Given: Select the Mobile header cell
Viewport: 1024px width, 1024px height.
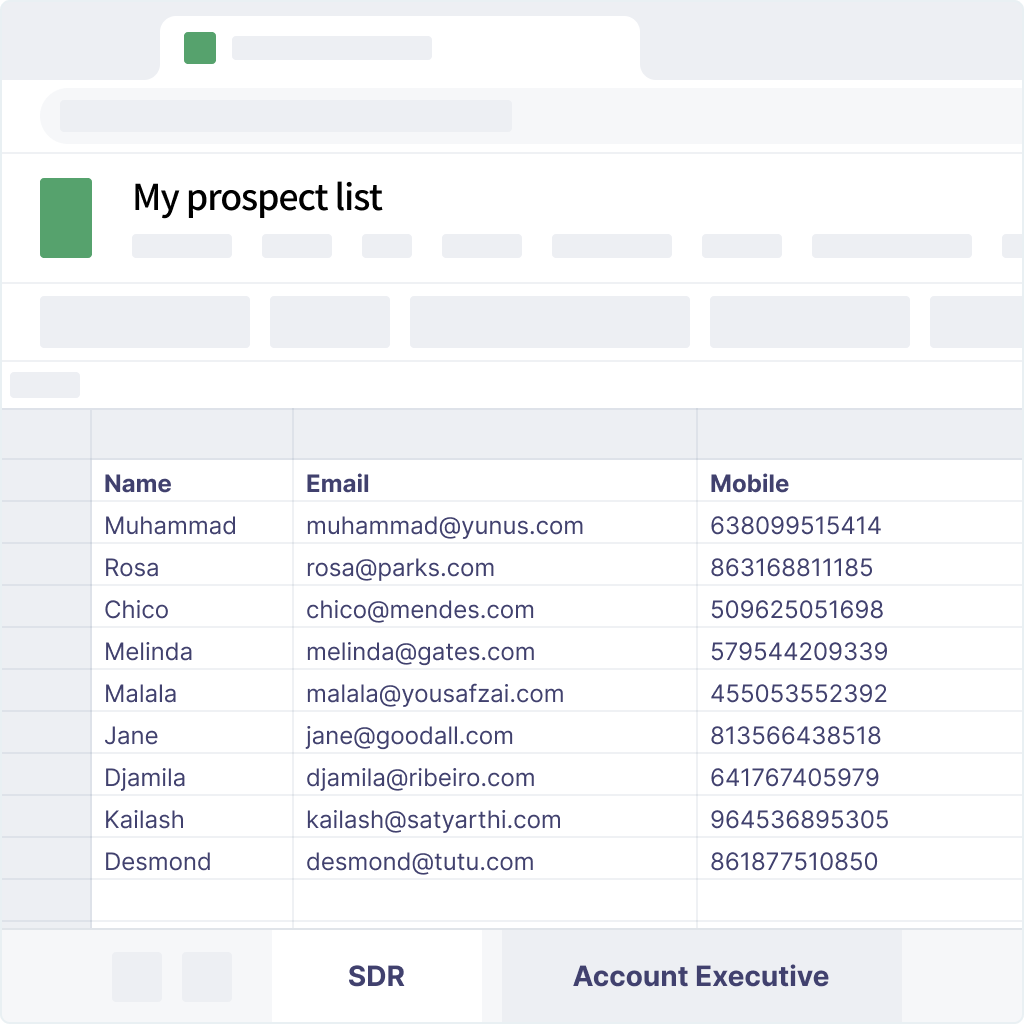Looking at the screenshot, I should click(x=859, y=483).
